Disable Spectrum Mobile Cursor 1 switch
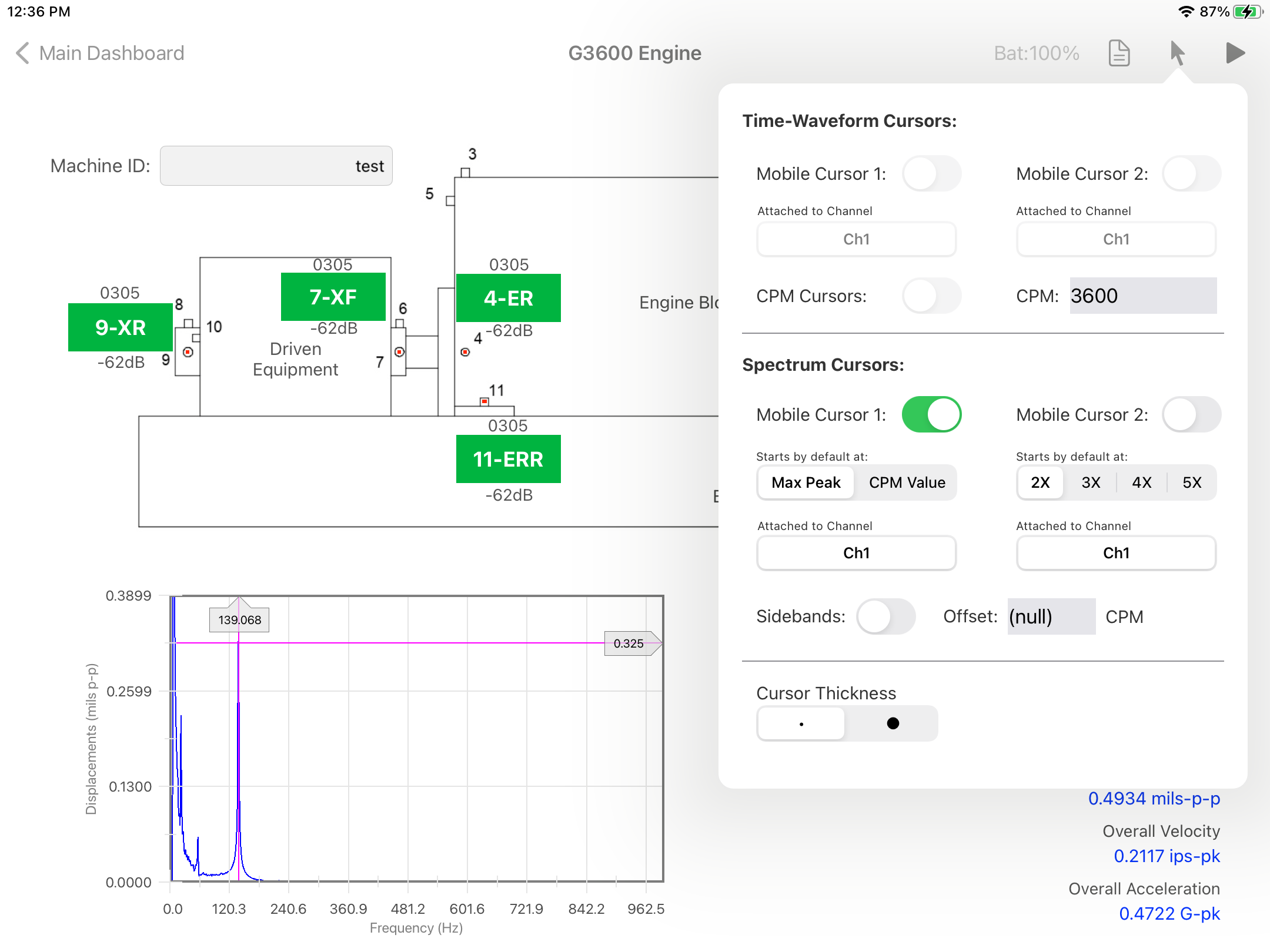The image size is (1270, 952). (932, 414)
